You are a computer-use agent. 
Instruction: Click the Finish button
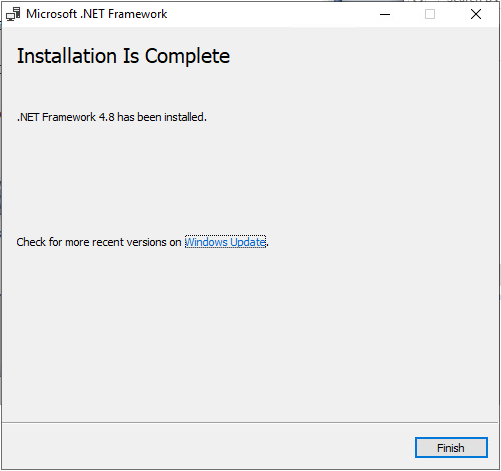coord(451,447)
